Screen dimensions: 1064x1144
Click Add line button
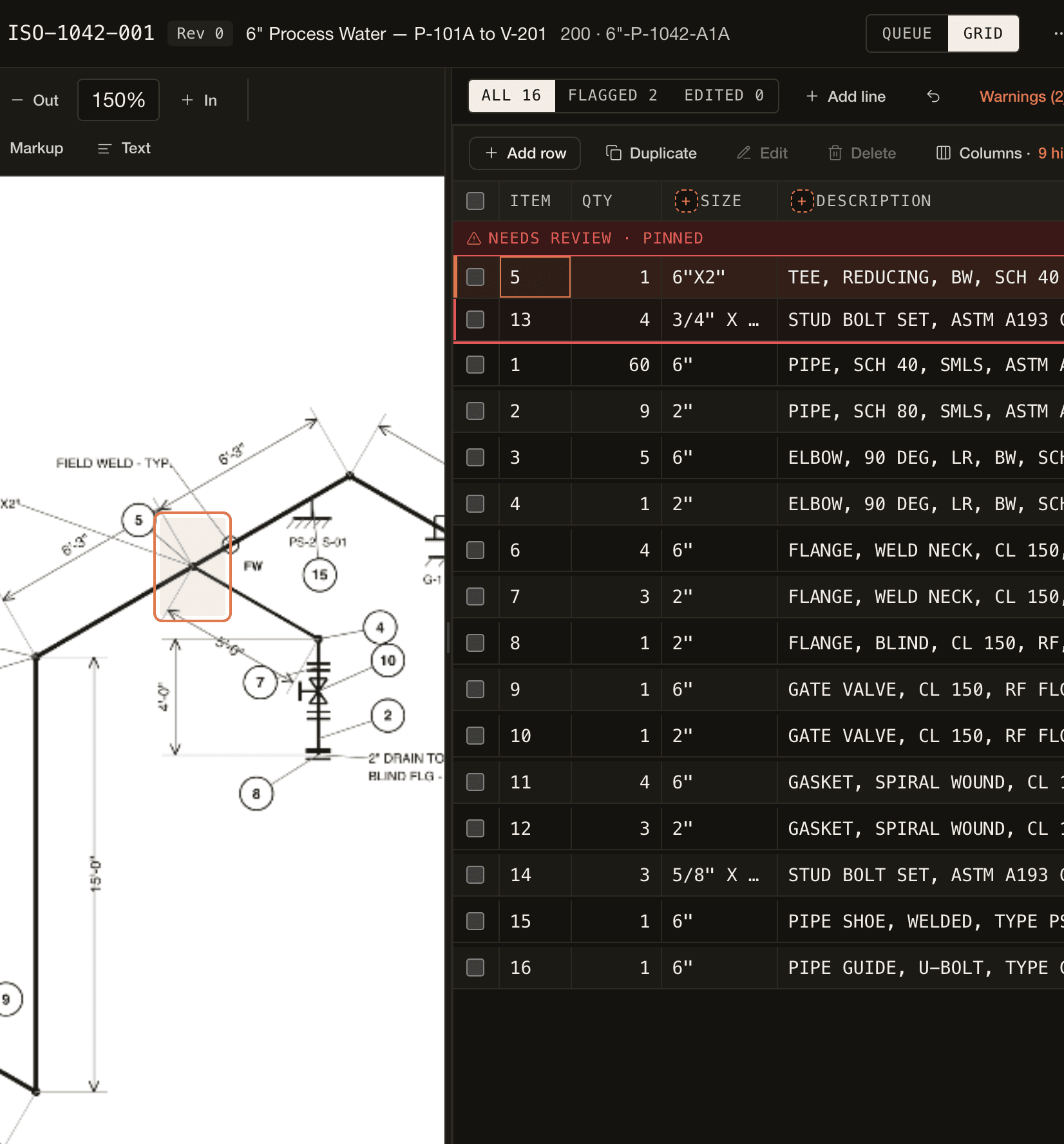(846, 97)
